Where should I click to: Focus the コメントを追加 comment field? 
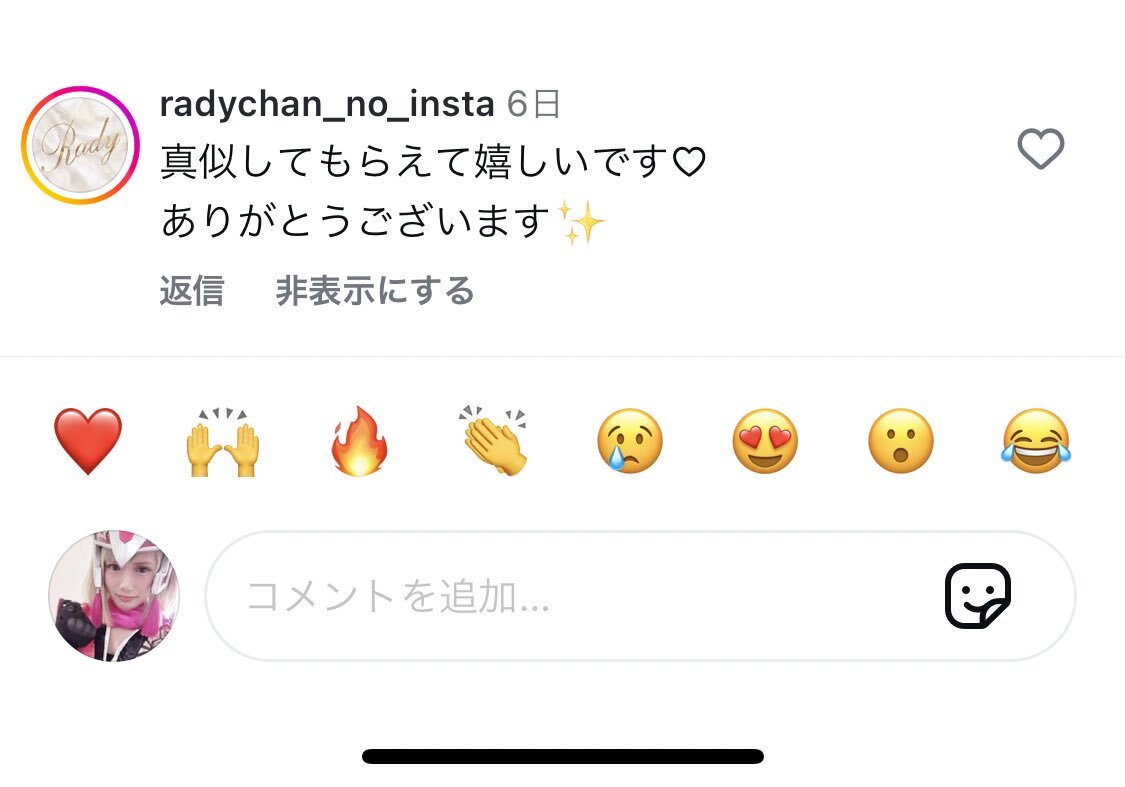coord(640,595)
